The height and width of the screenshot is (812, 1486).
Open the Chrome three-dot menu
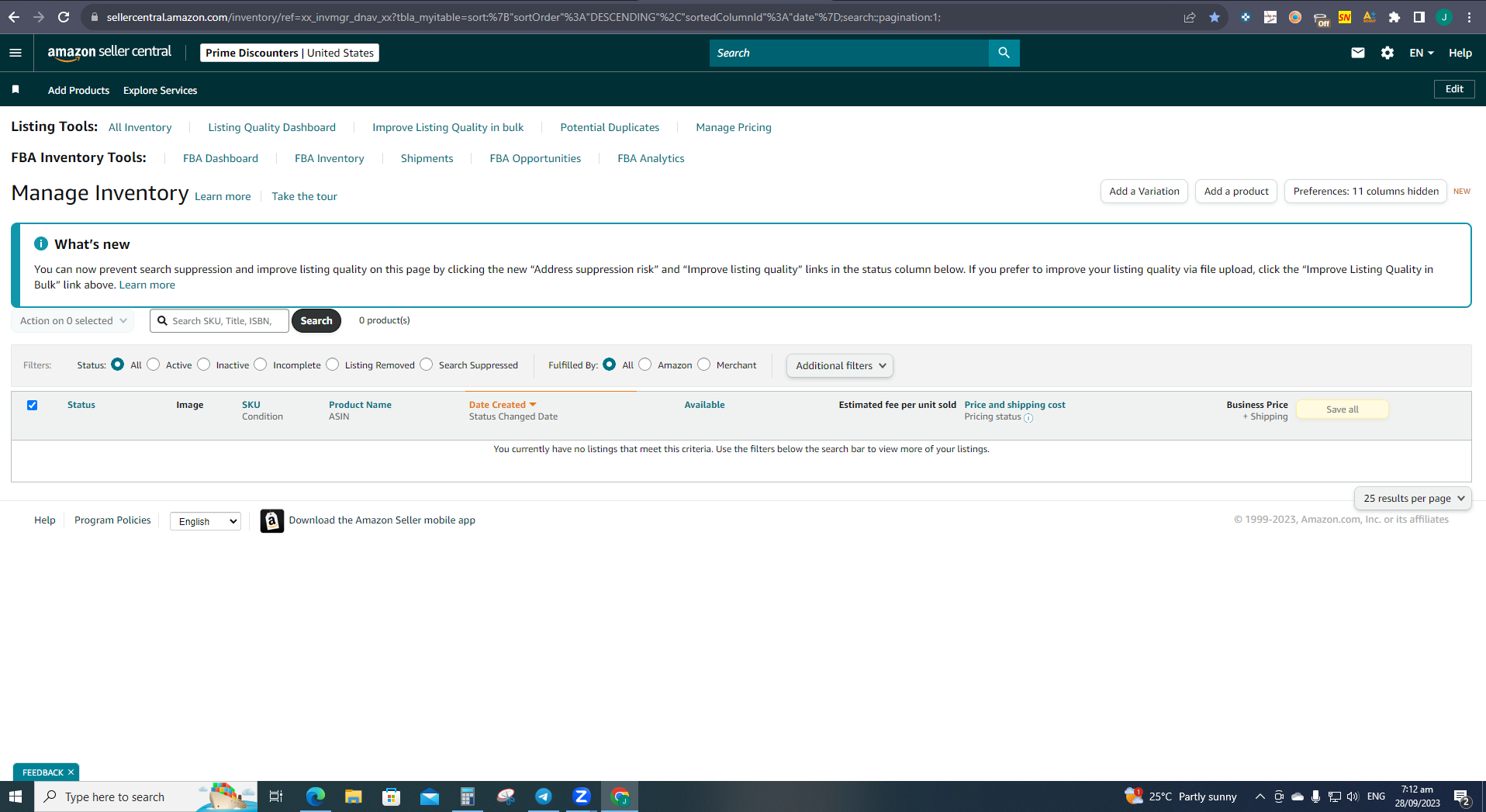1469,17
